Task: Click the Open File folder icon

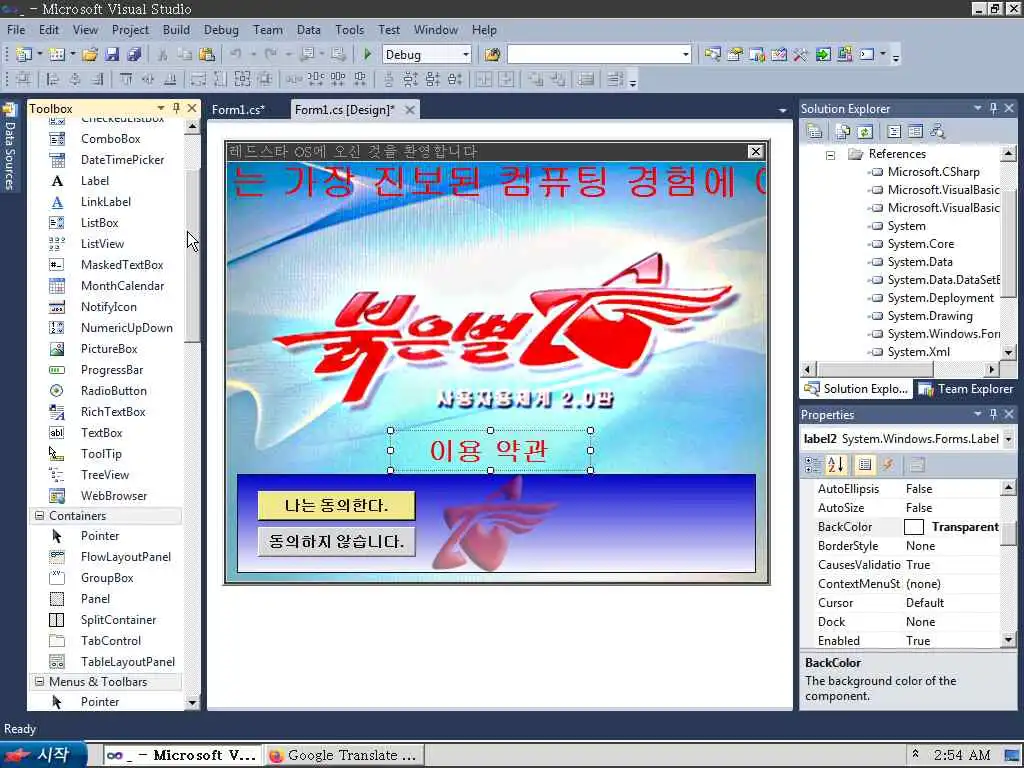Action: (x=90, y=55)
